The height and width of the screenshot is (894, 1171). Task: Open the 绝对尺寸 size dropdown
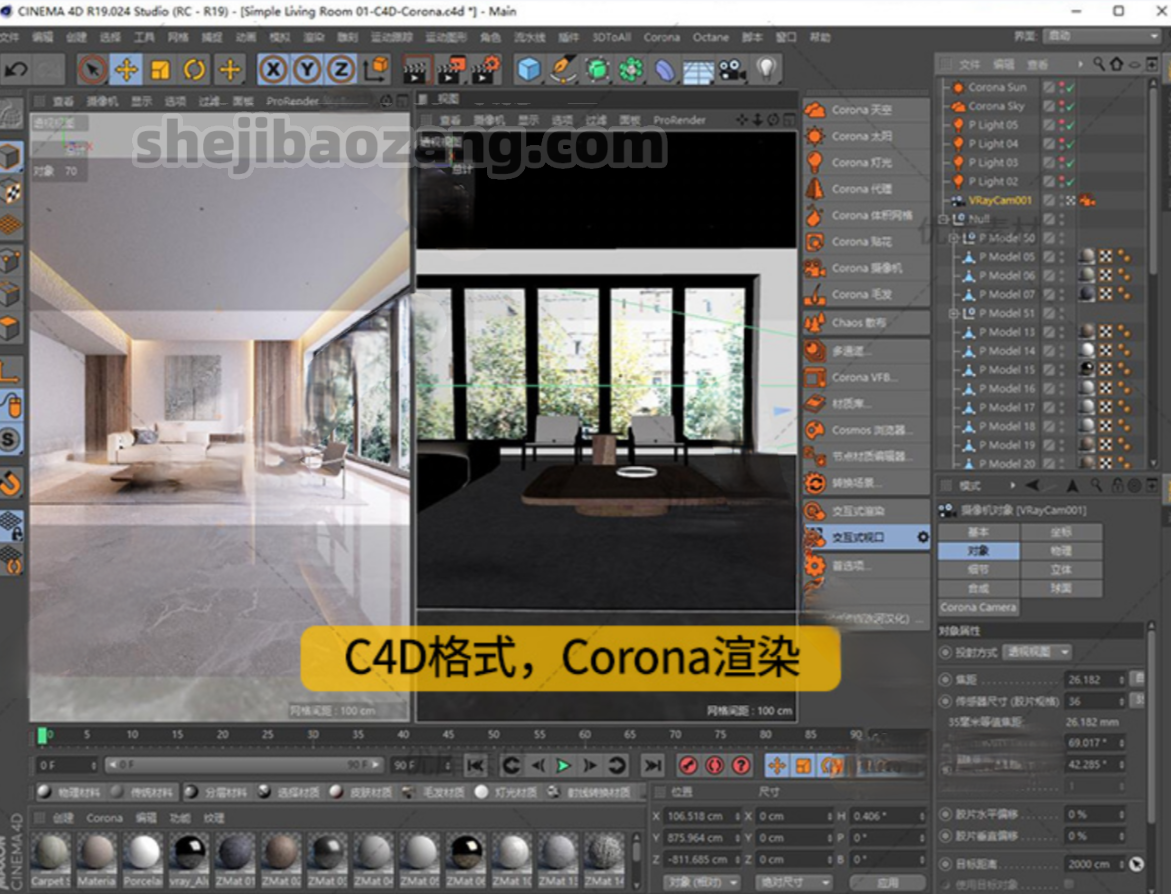[x=793, y=883]
